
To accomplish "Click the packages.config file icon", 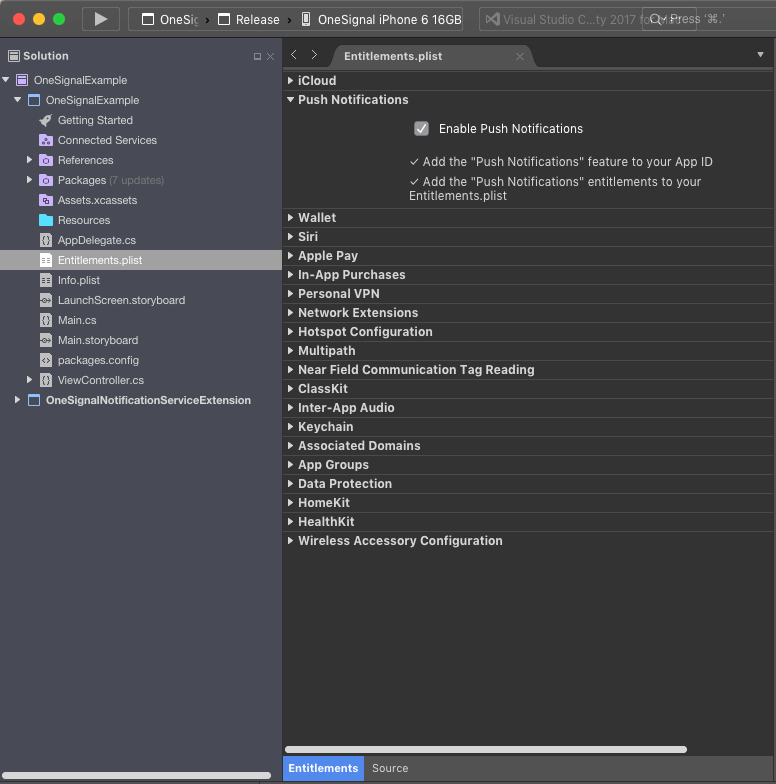I will 46,360.
